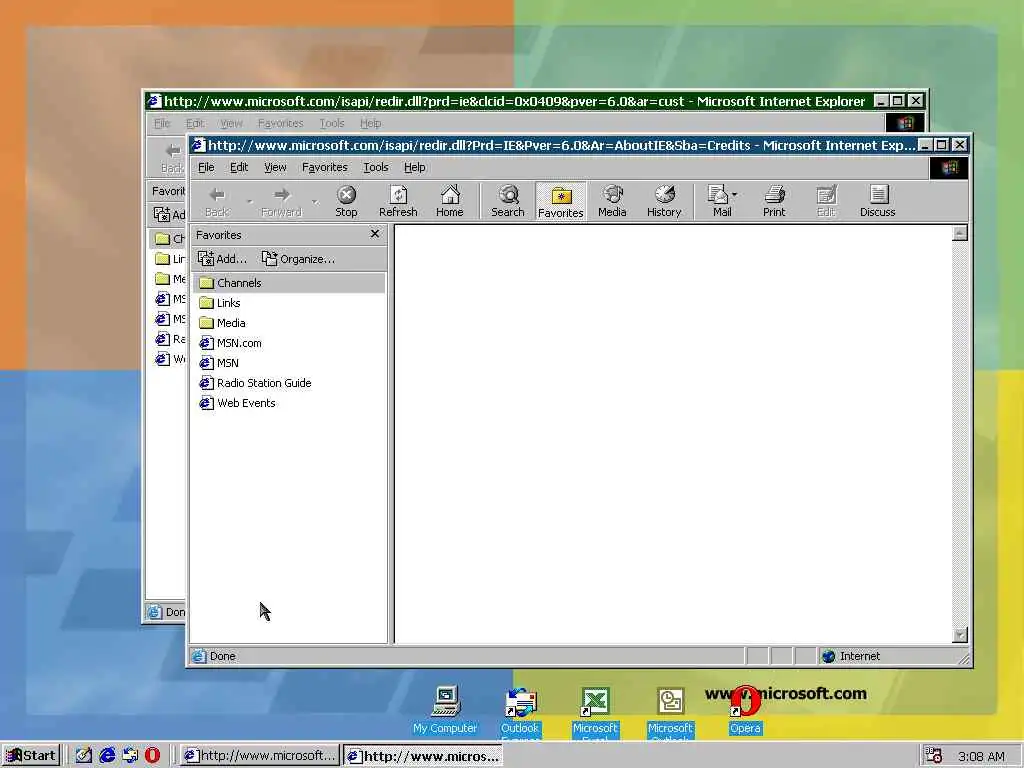Select the Outlook Express desktop shortcut
Viewport: 1024px width, 768px height.
tap(520, 713)
